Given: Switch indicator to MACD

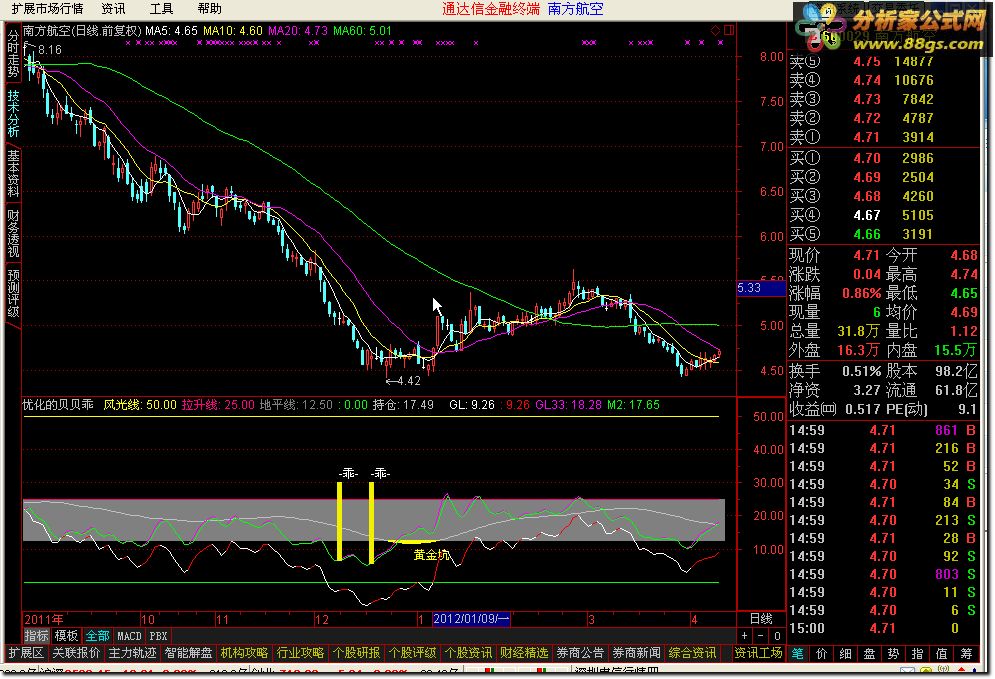Looking at the screenshot, I should [129, 635].
